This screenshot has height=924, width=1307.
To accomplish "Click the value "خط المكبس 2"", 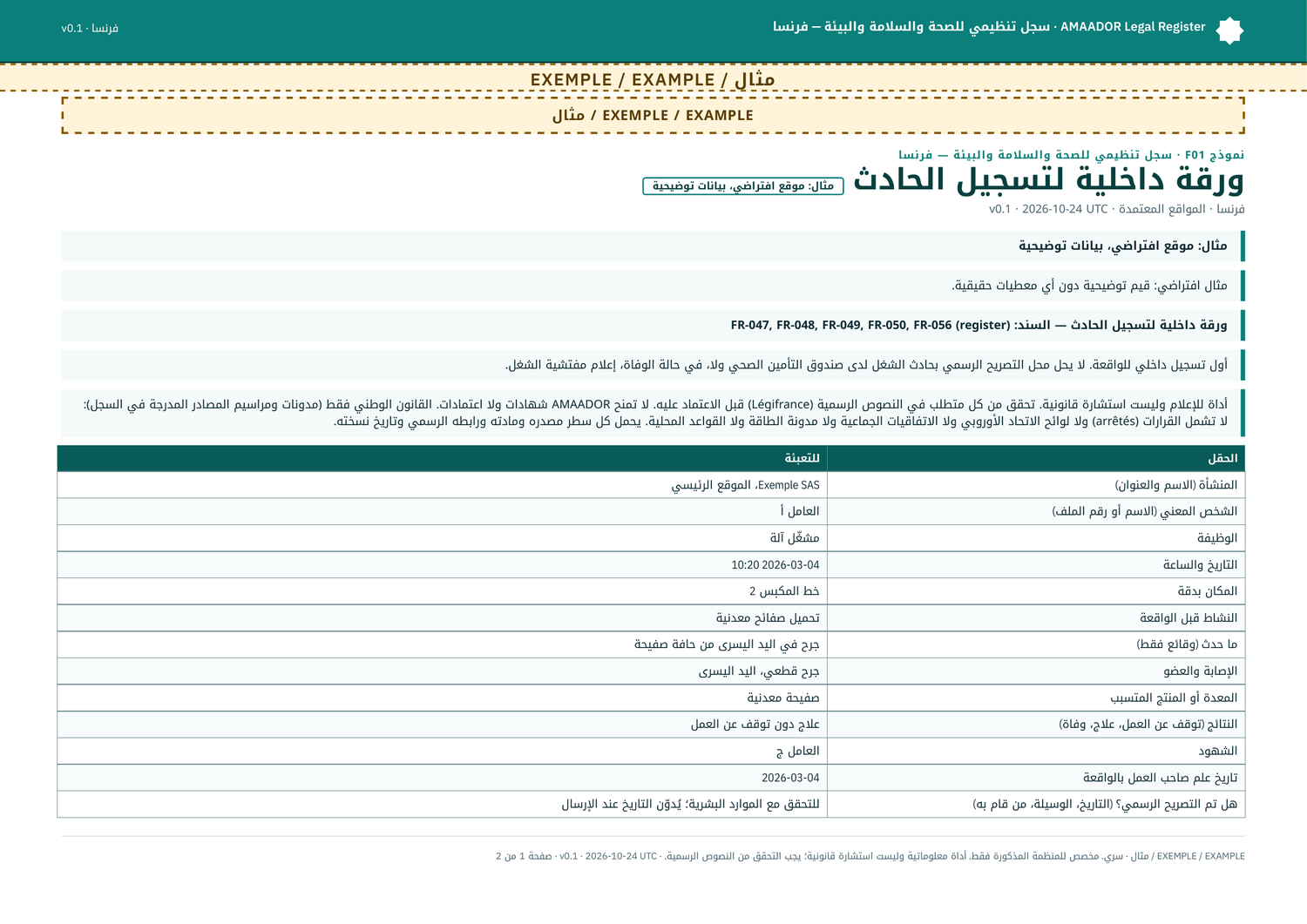I will point(784,591).
